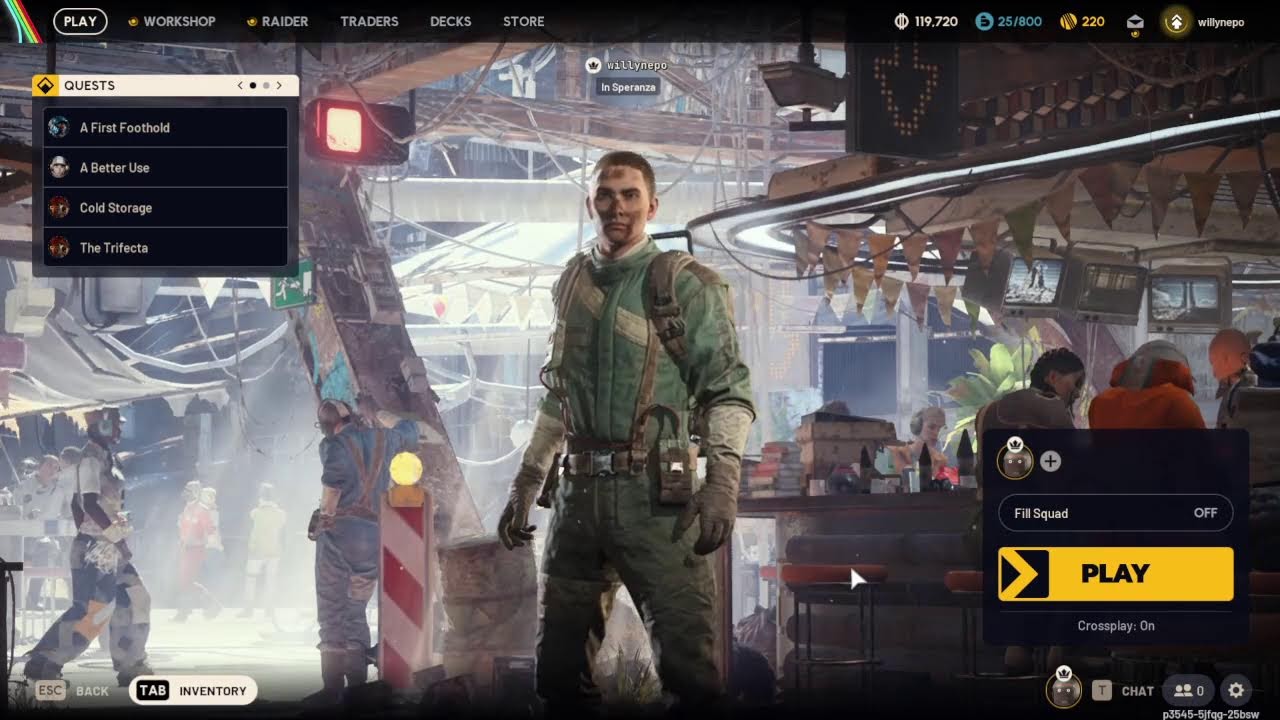Click the trader portrait beside The Trifecta
Screen dimensions: 1280x720
[59, 247]
